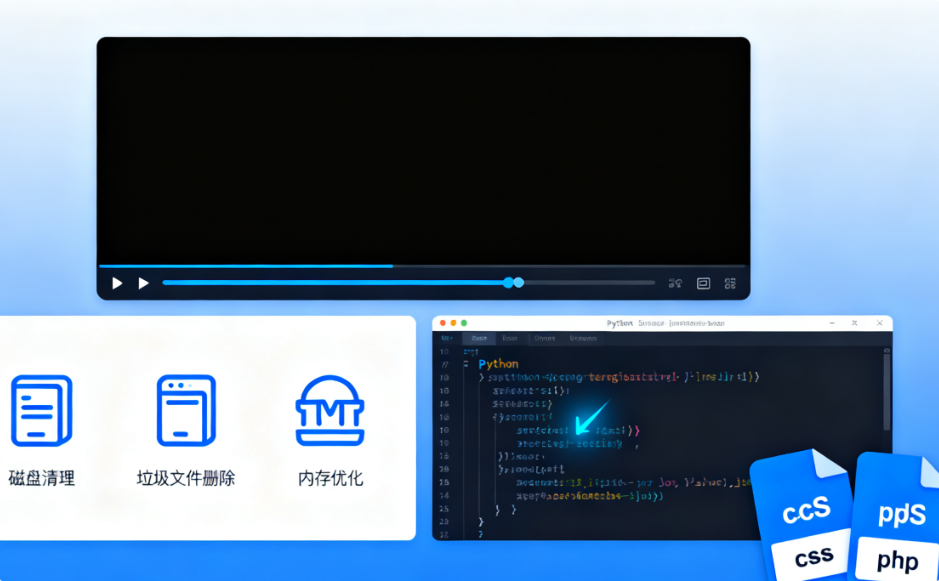Click the black video display area
This screenshot has width=939, height=581.
(x=423, y=150)
